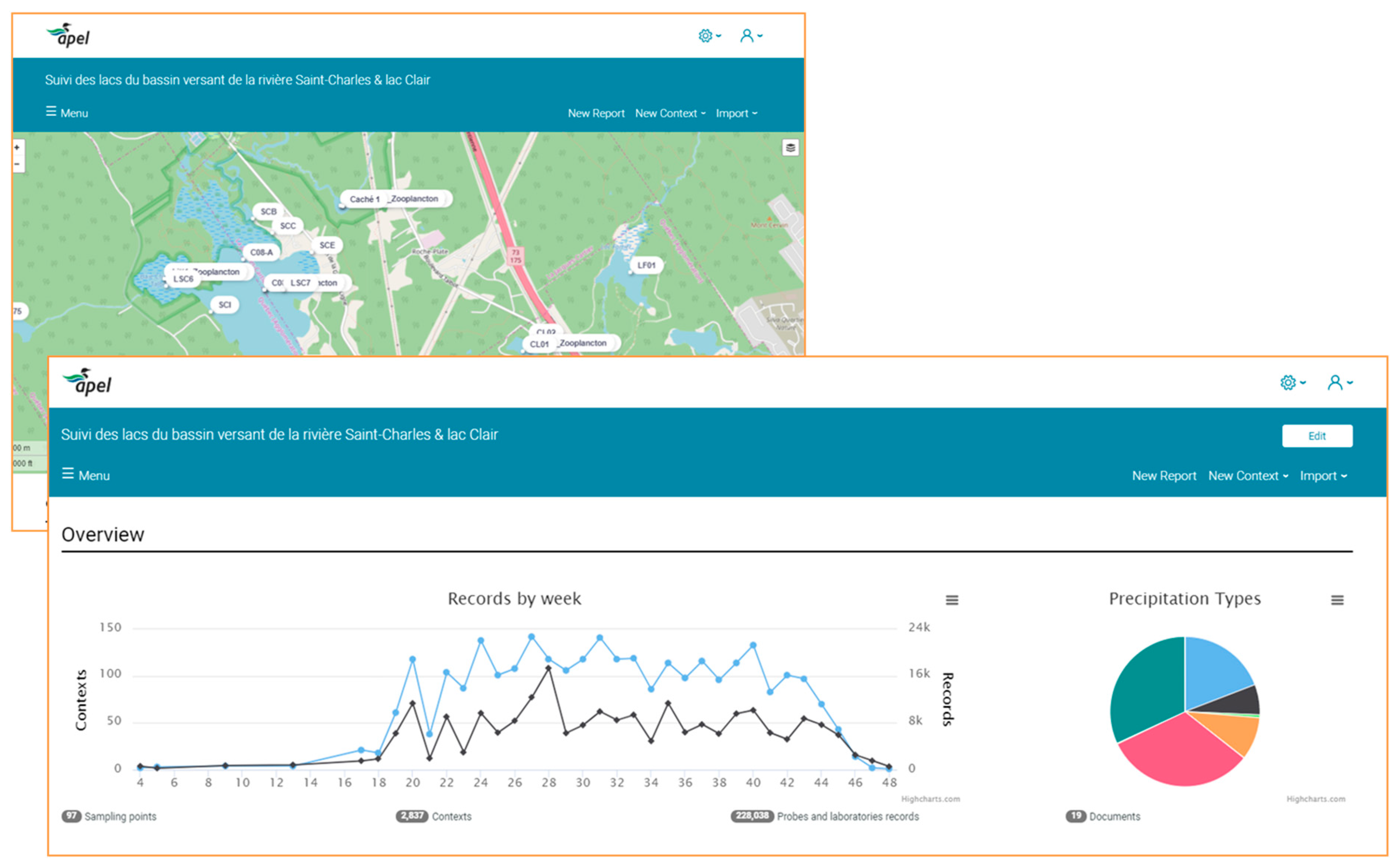Open Records by week chart menu
Screen dimensions: 1398x868
pos(952,601)
